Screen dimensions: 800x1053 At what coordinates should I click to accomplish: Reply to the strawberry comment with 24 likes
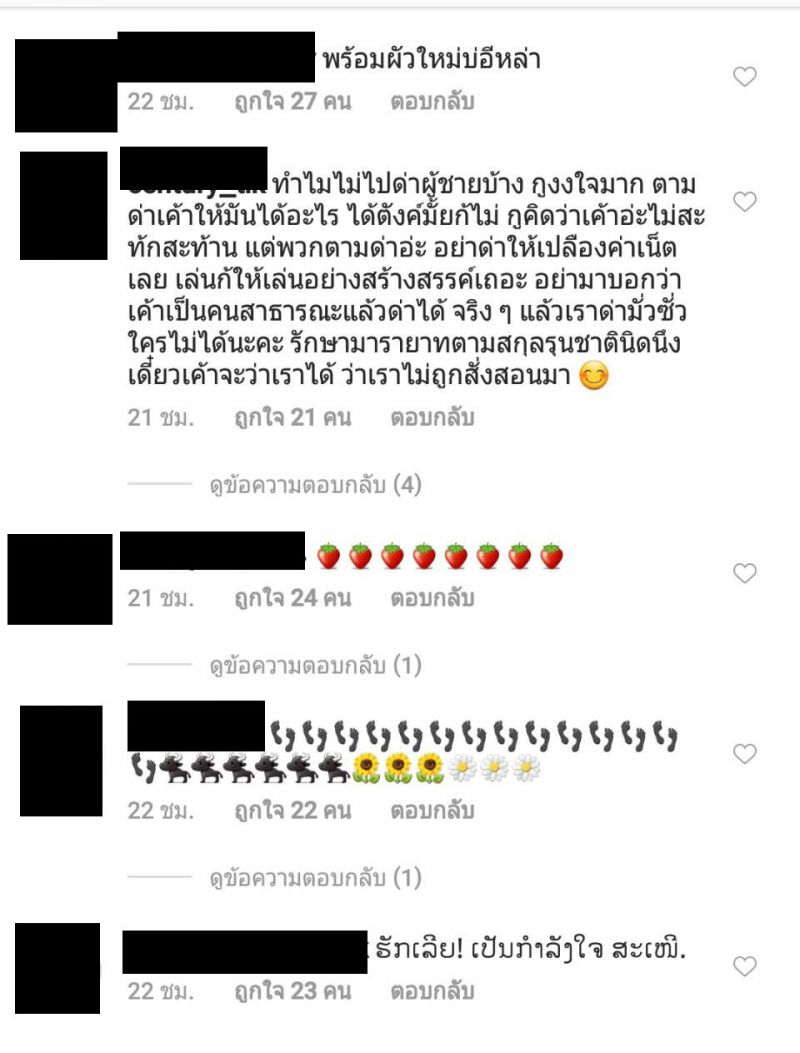click(433, 598)
